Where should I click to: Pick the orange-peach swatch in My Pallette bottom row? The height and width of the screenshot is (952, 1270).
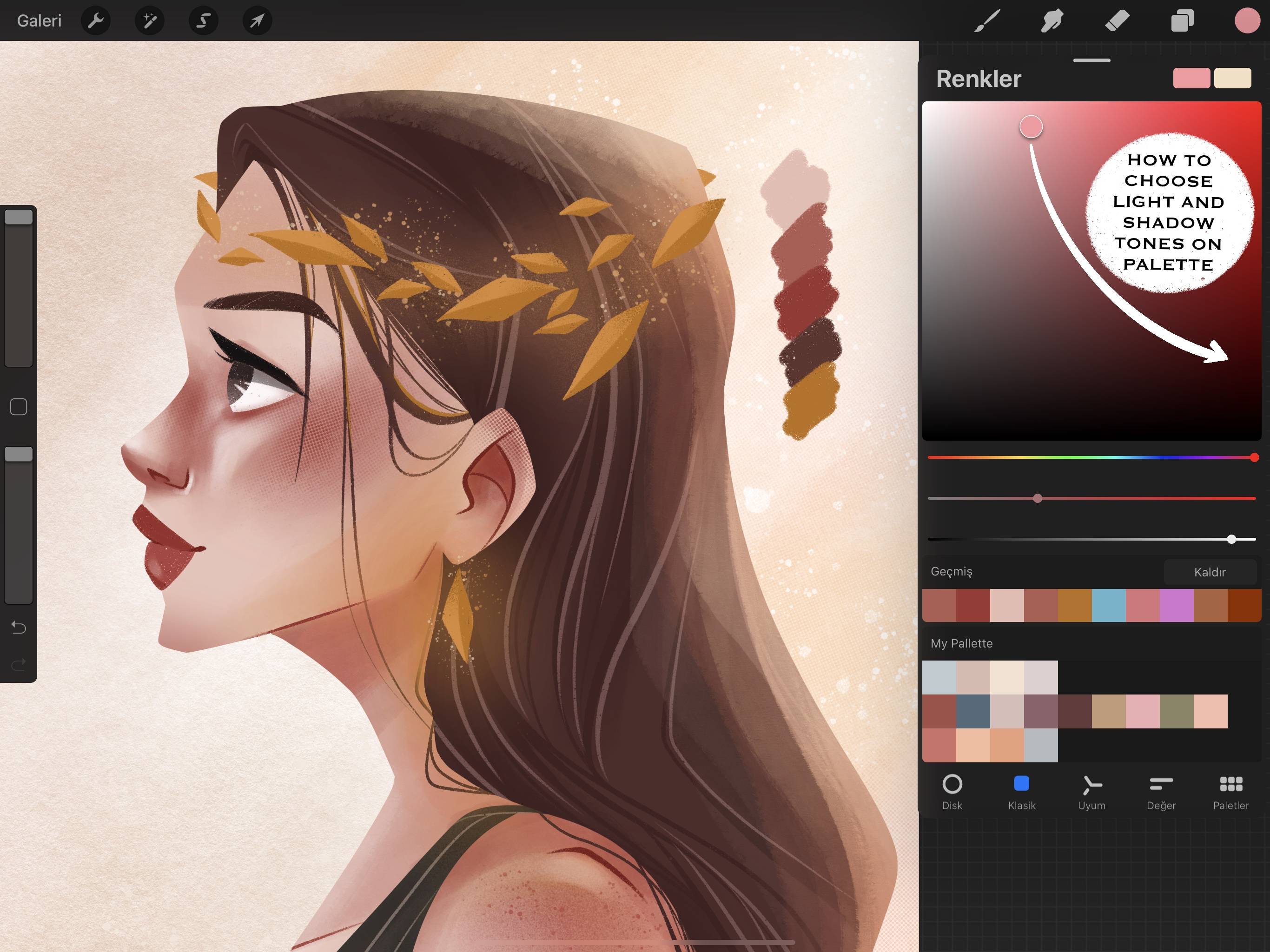point(1007,745)
